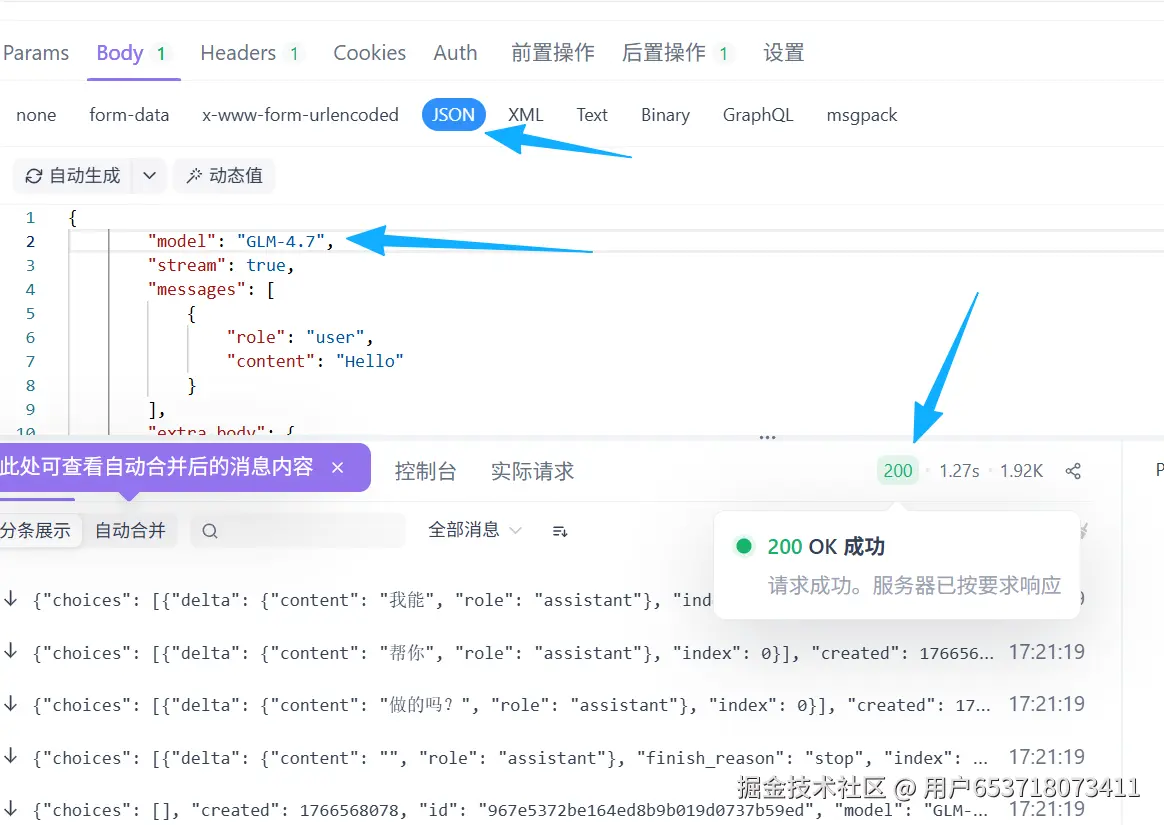
Task: Click the share icon next to 1.92K
Action: coord(1073,471)
